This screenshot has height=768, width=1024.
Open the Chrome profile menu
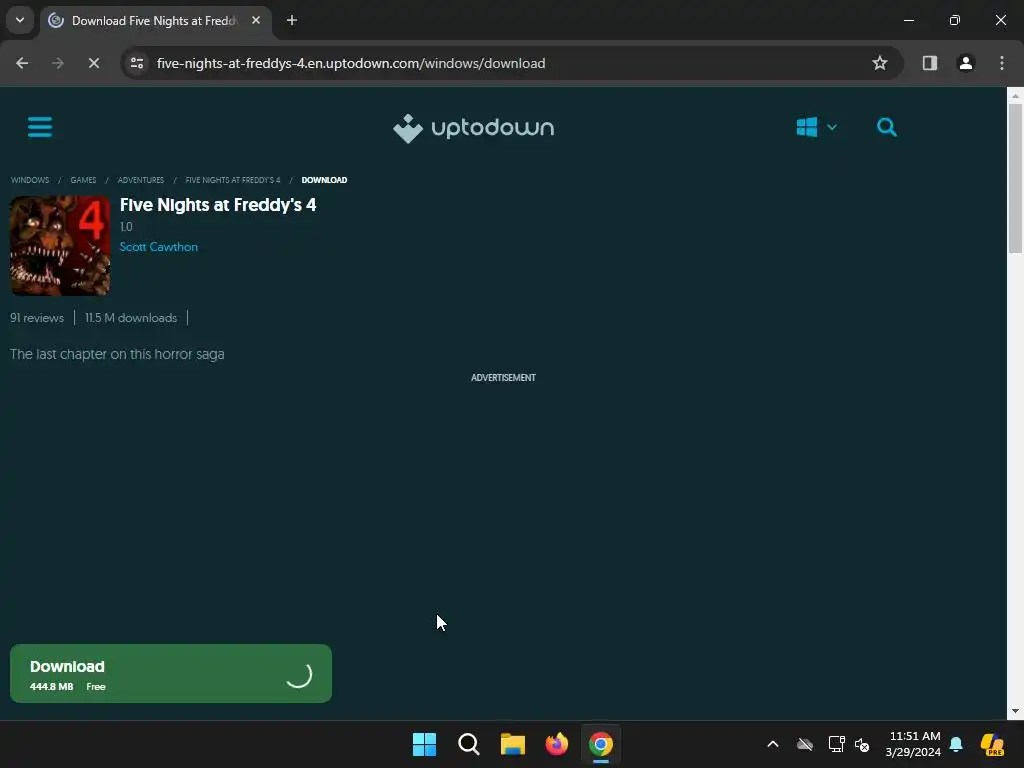tap(965, 63)
